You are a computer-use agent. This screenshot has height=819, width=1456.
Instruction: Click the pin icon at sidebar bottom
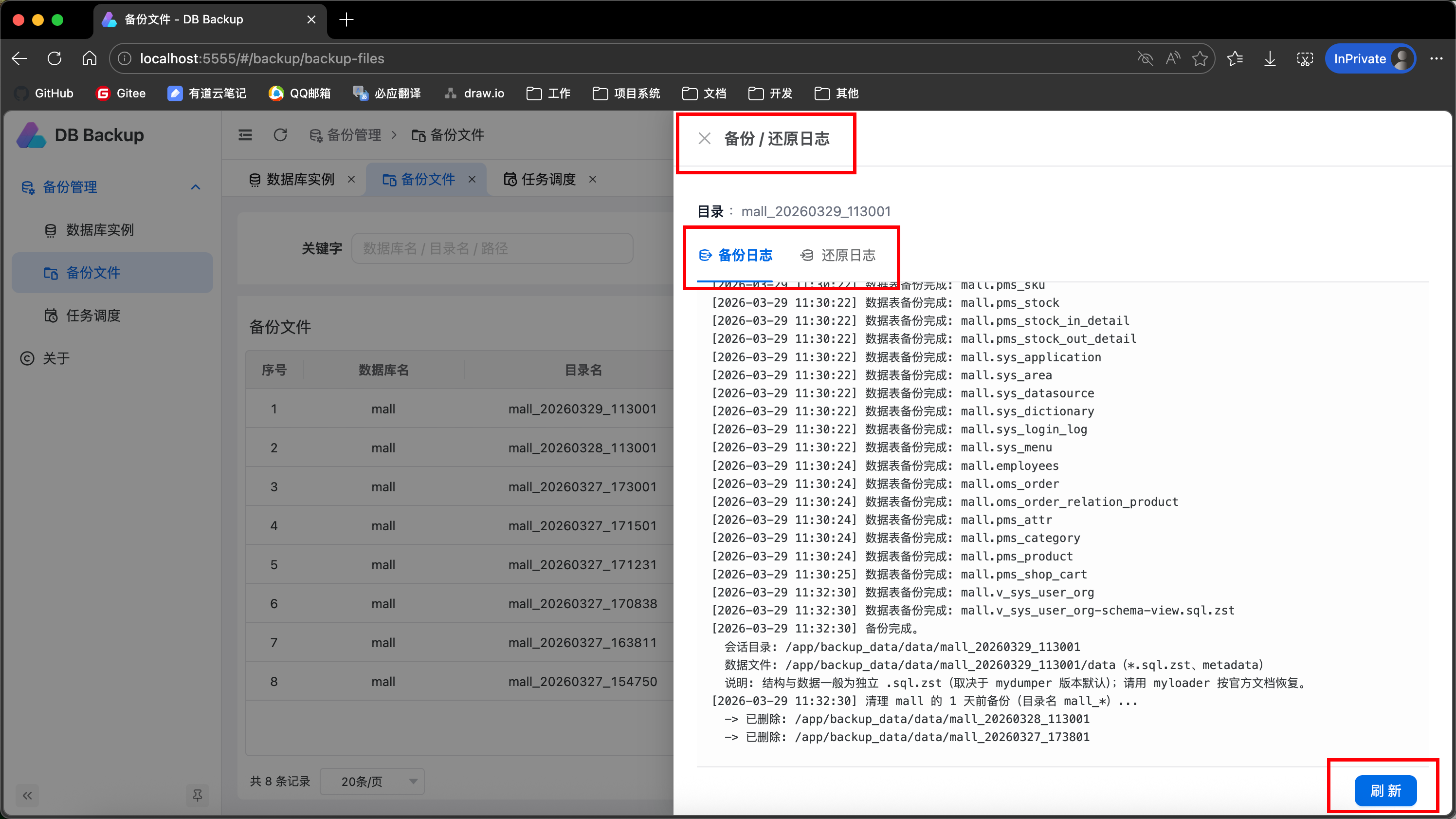pos(197,795)
